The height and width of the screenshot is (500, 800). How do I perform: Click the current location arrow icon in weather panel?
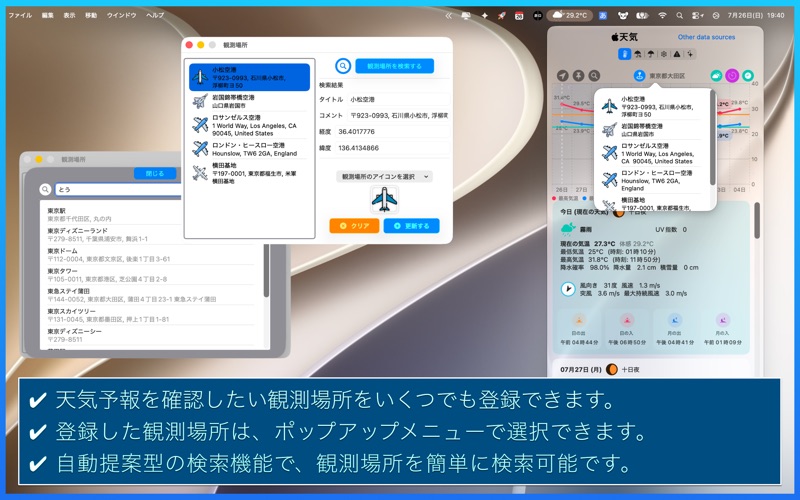coord(562,76)
